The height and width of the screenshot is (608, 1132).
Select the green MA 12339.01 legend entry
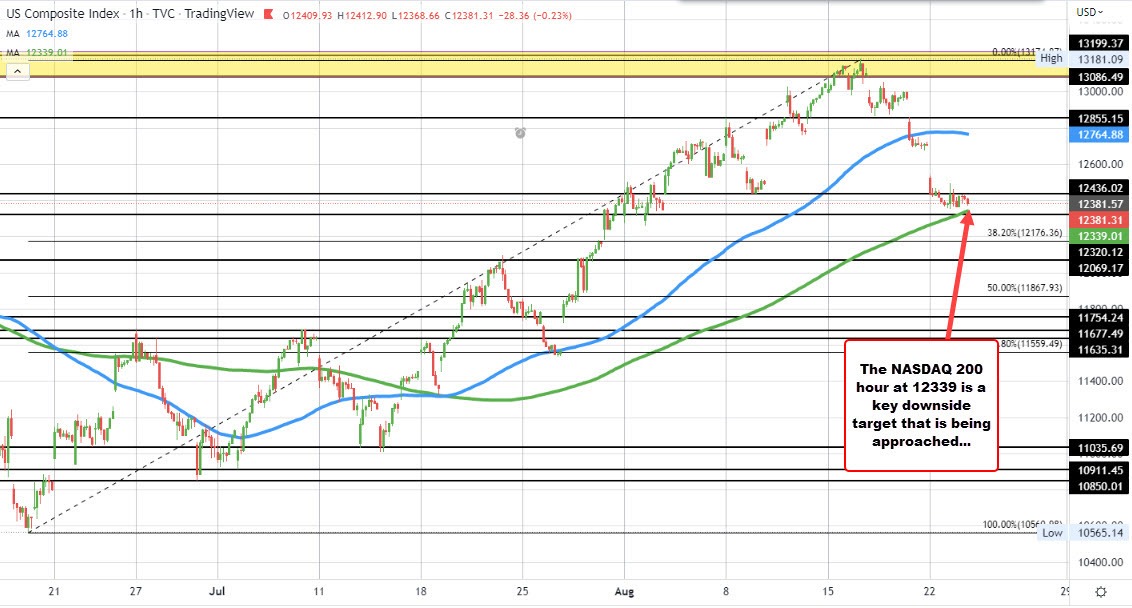point(38,53)
